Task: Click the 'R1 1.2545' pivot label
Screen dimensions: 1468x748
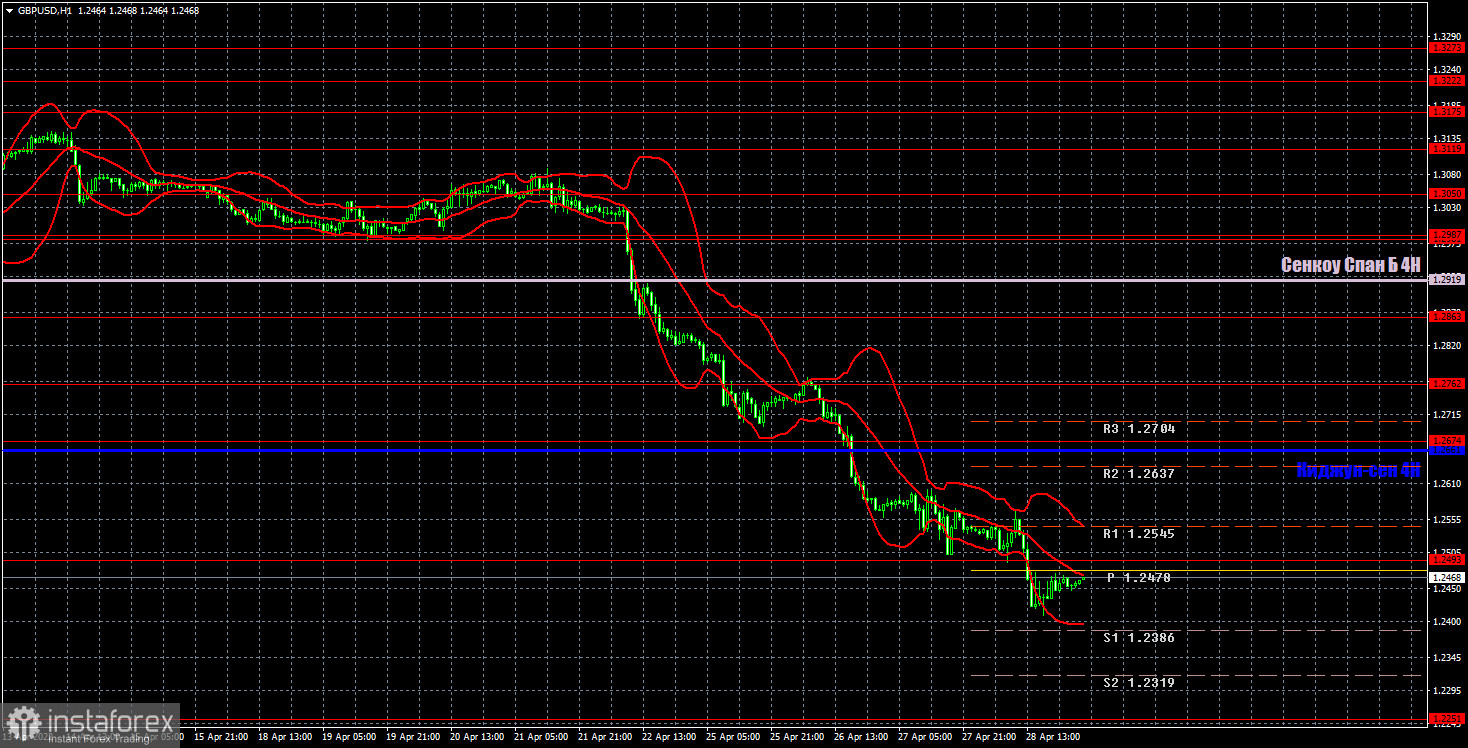Action: coord(1139,533)
